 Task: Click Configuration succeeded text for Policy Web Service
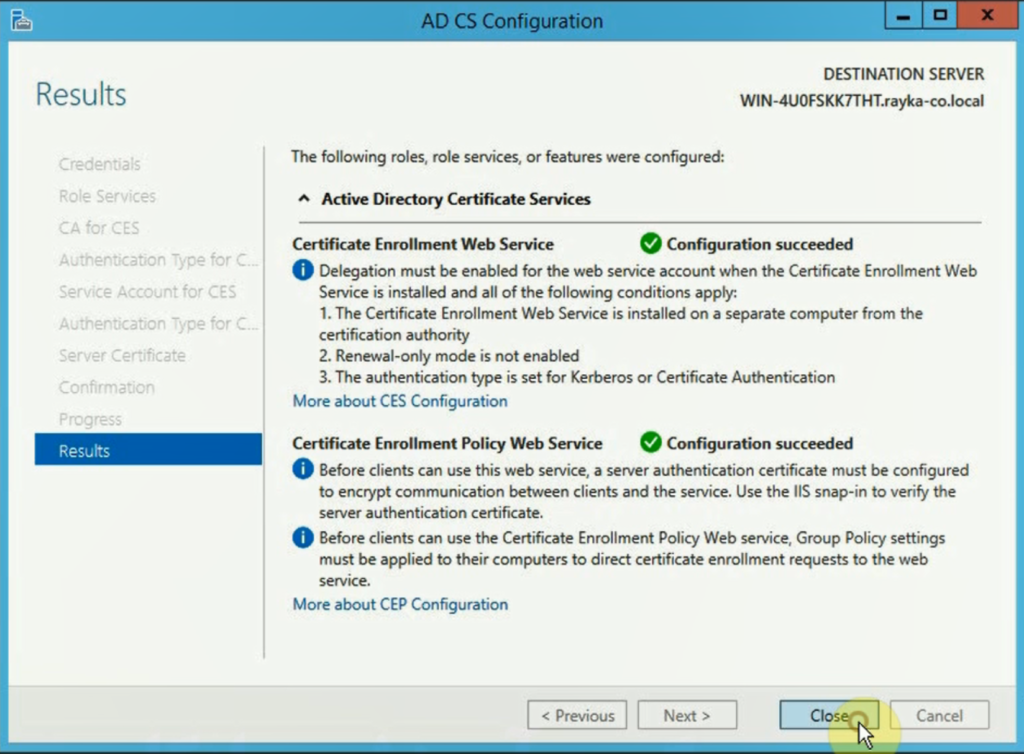760,443
